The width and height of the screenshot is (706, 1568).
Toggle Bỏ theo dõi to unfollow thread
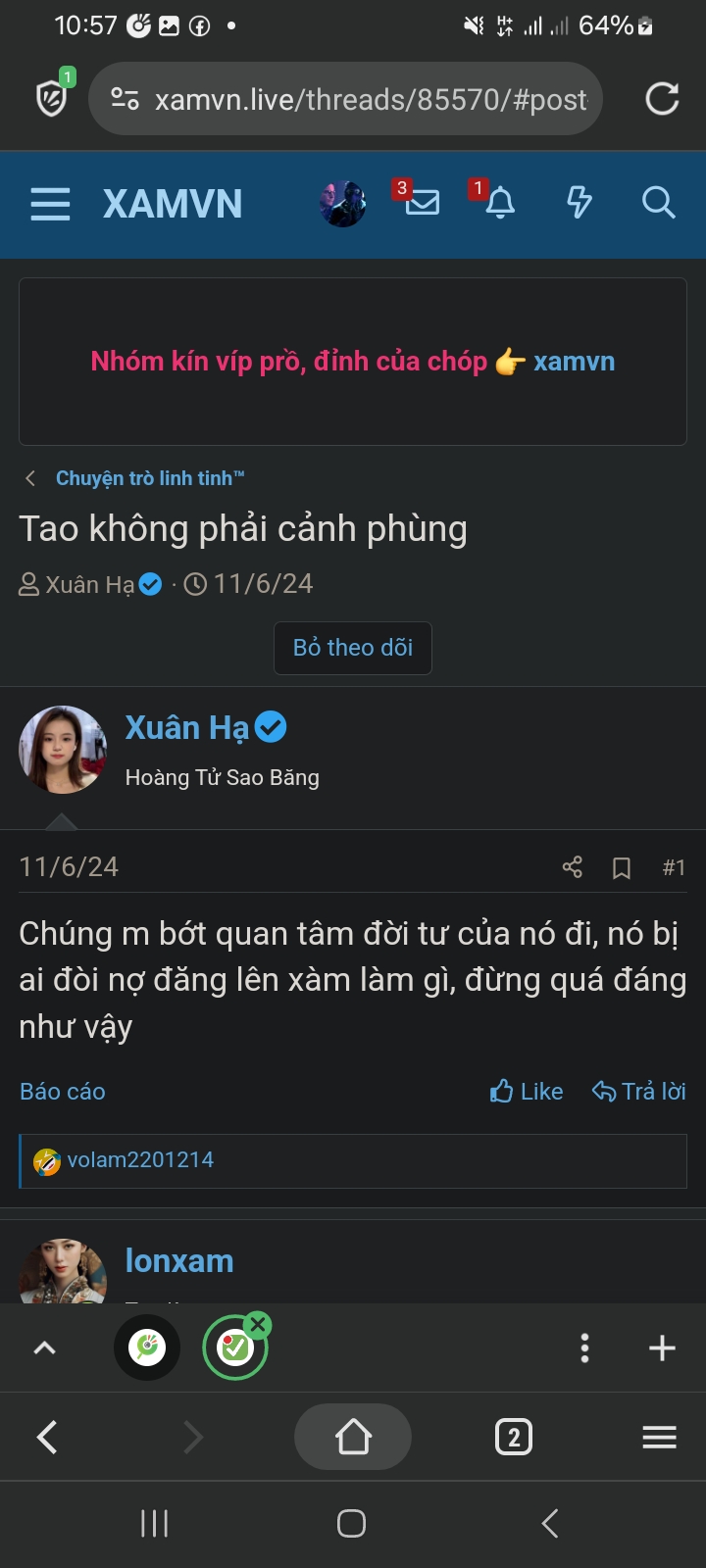[x=353, y=648]
